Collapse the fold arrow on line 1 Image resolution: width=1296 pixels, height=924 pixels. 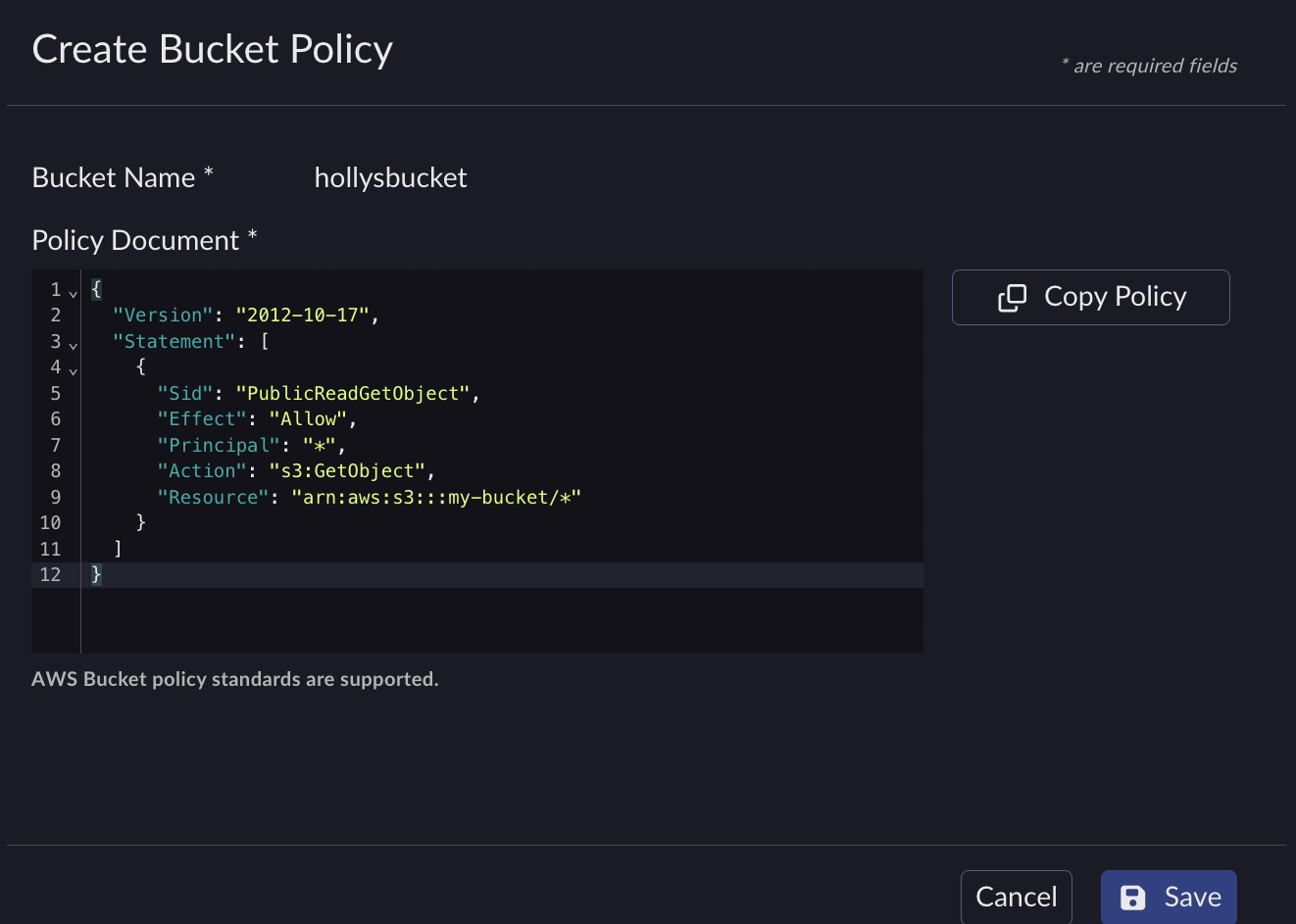73,293
